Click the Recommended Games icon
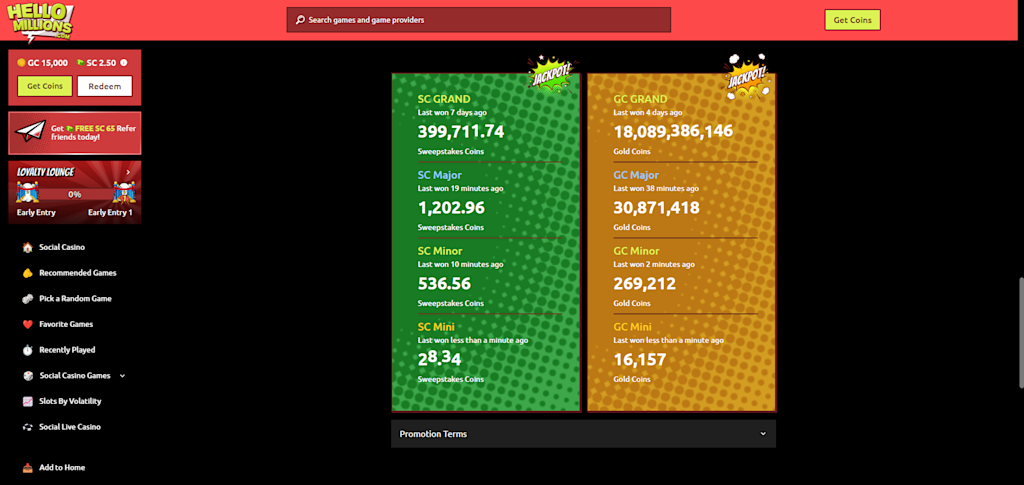 pos(27,273)
